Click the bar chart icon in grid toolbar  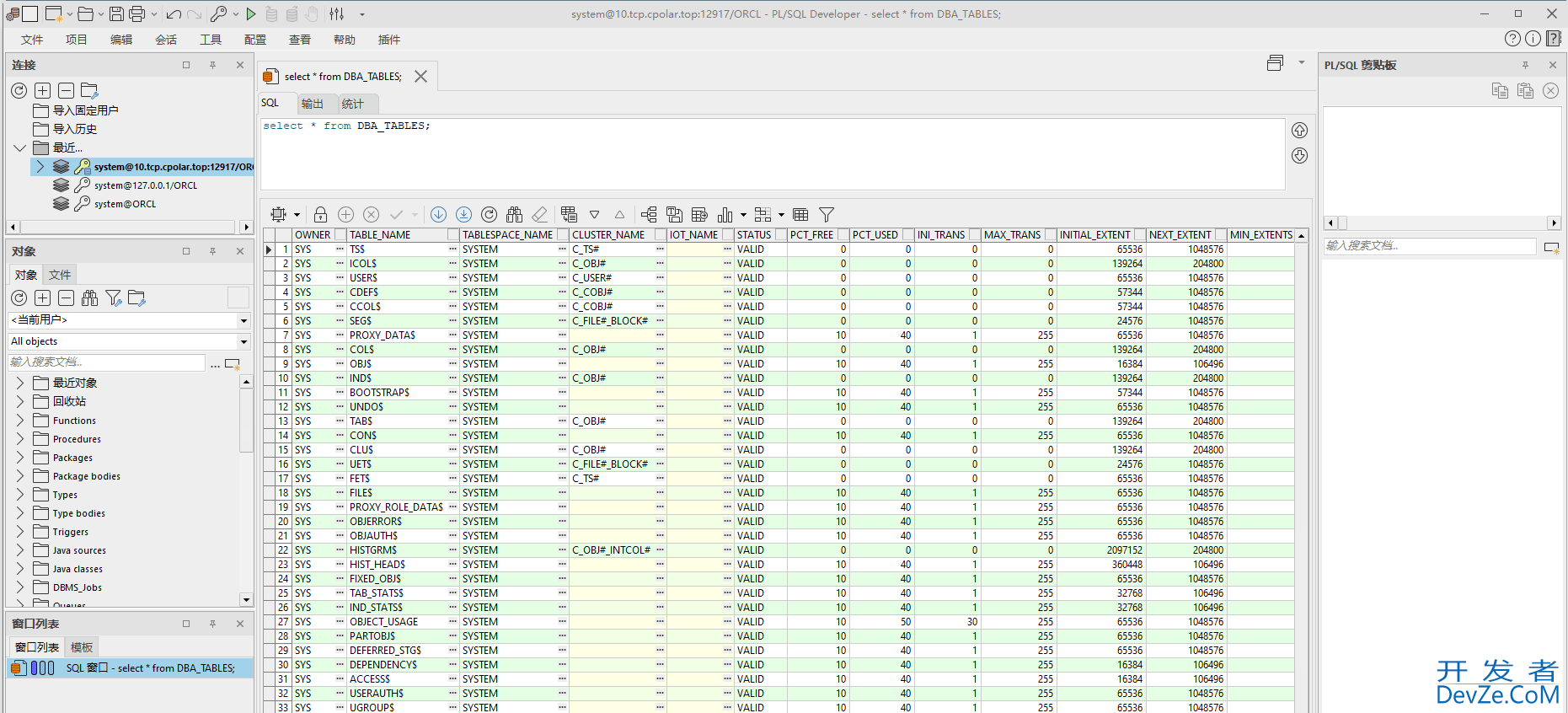coord(725,215)
